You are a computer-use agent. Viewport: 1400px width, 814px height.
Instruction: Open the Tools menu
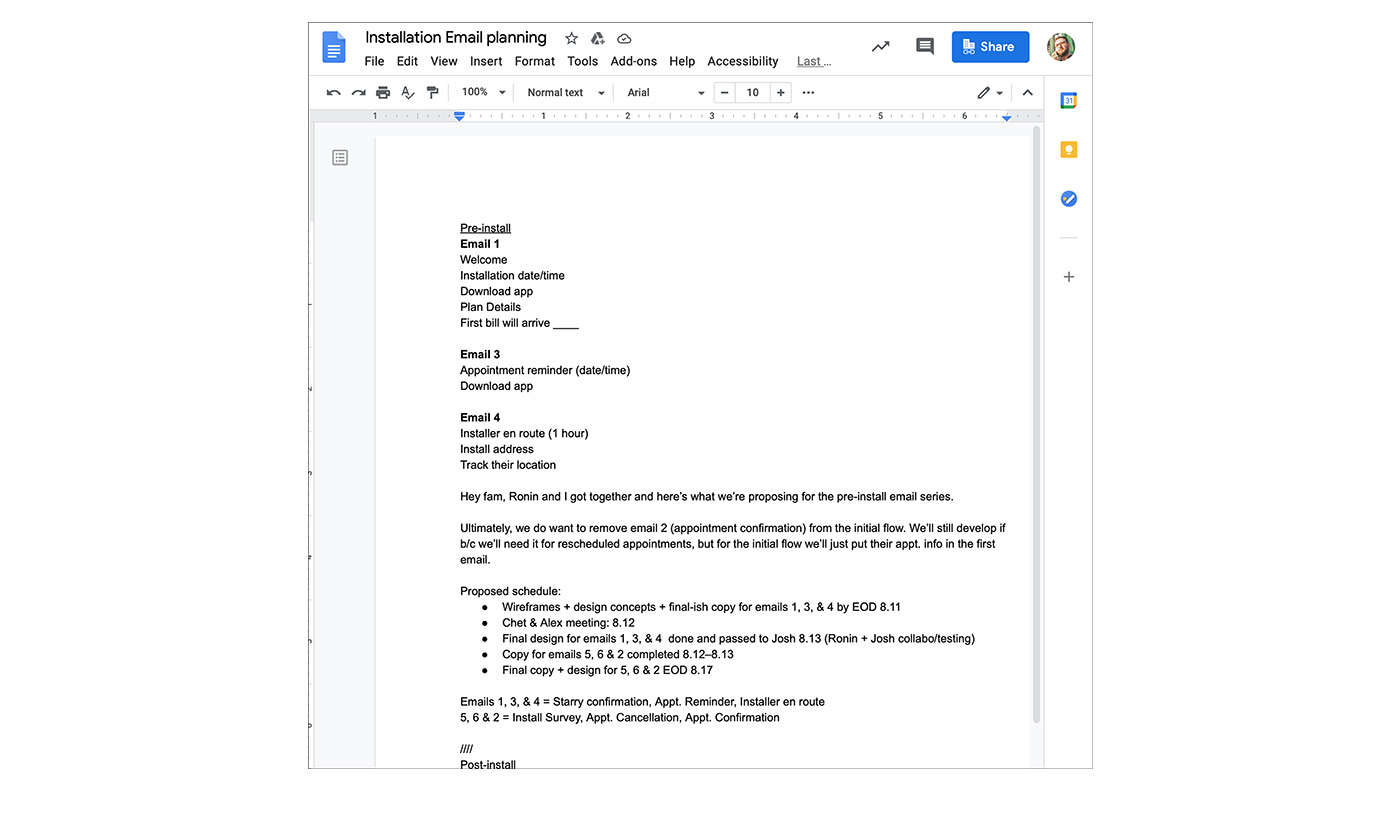pos(582,61)
